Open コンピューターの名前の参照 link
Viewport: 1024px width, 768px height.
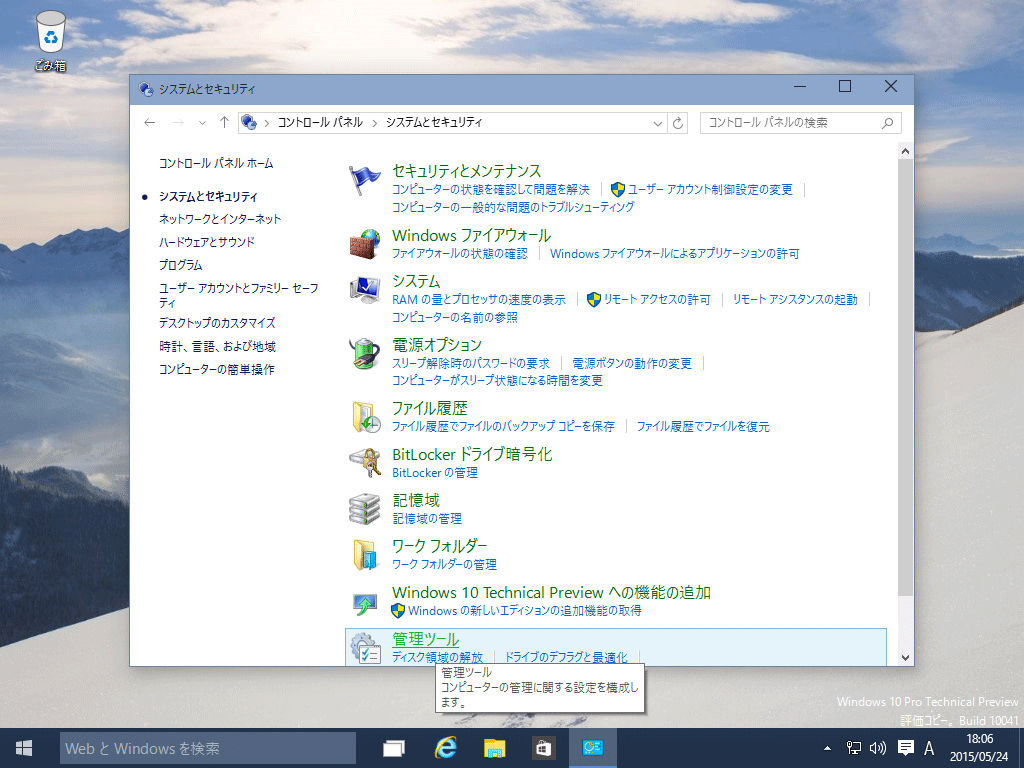[455, 317]
